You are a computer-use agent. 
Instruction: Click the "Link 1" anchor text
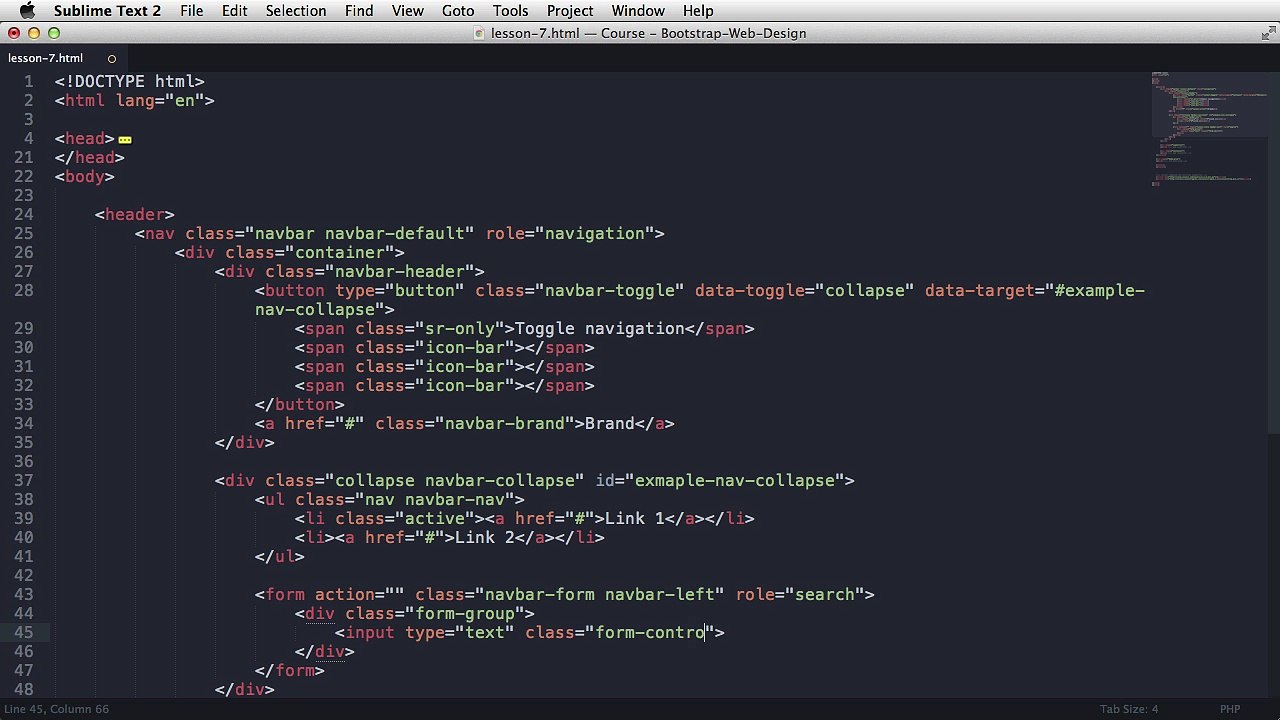tap(635, 519)
